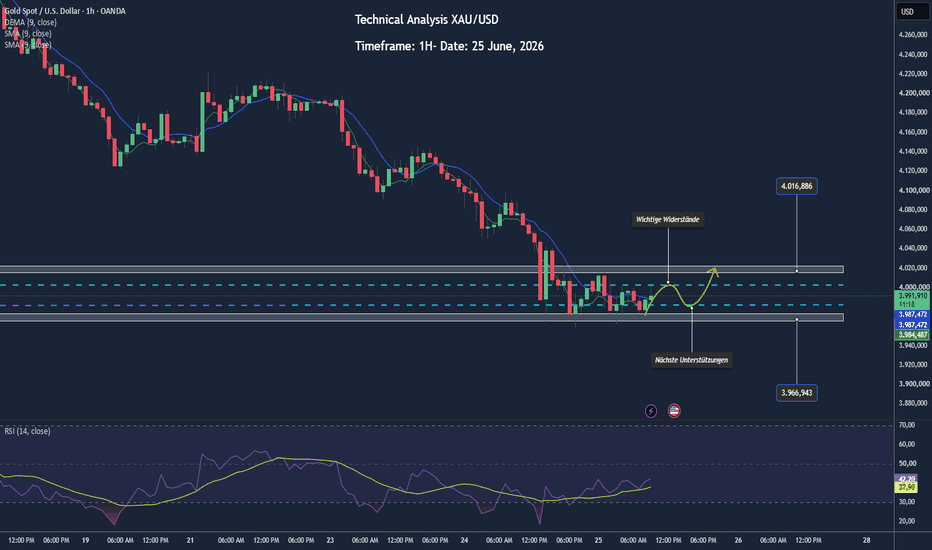Select the lower gray support zone rectangle
This screenshot has height=550, width=932.
tap(421, 318)
